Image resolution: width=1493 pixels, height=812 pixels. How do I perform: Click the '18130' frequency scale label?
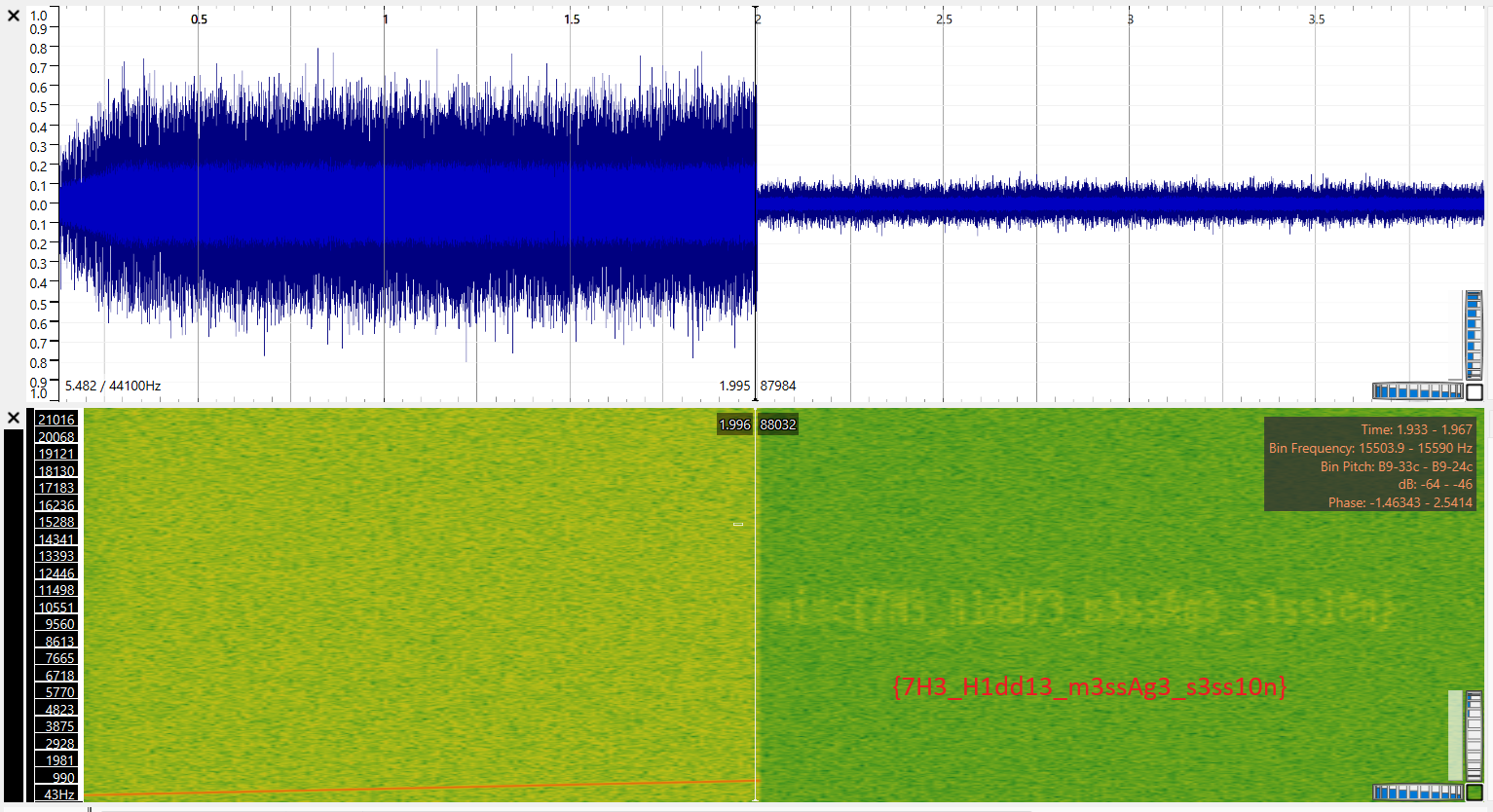[56, 471]
